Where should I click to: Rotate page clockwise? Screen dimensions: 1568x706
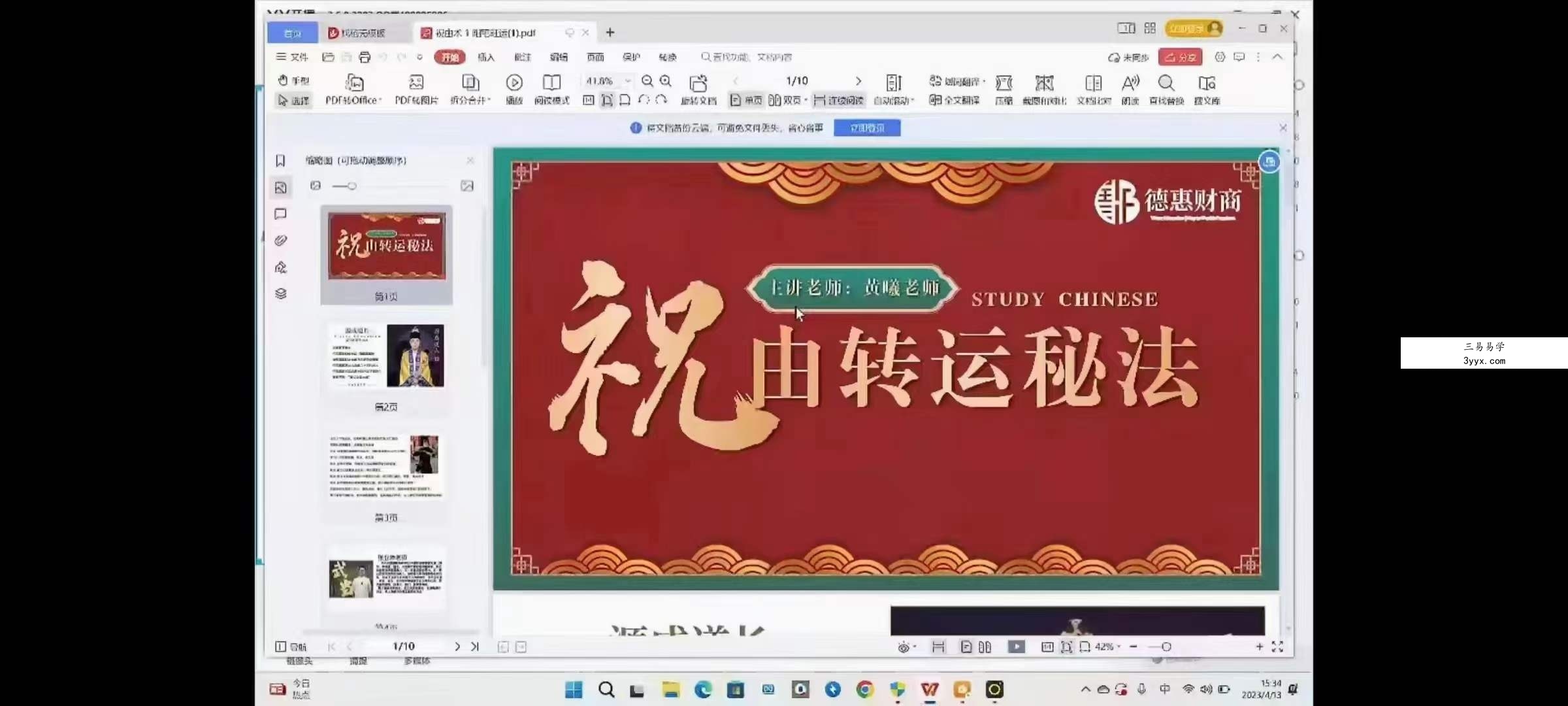[x=661, y=100]
